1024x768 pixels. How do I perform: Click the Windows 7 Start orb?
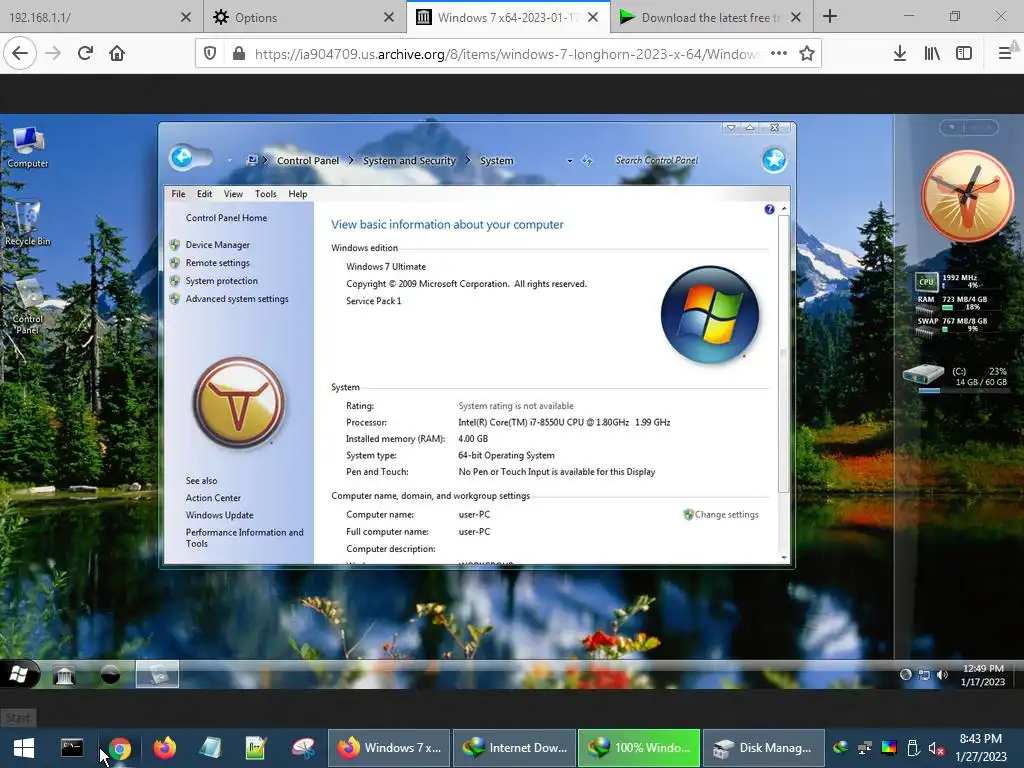tap(19, 674)
